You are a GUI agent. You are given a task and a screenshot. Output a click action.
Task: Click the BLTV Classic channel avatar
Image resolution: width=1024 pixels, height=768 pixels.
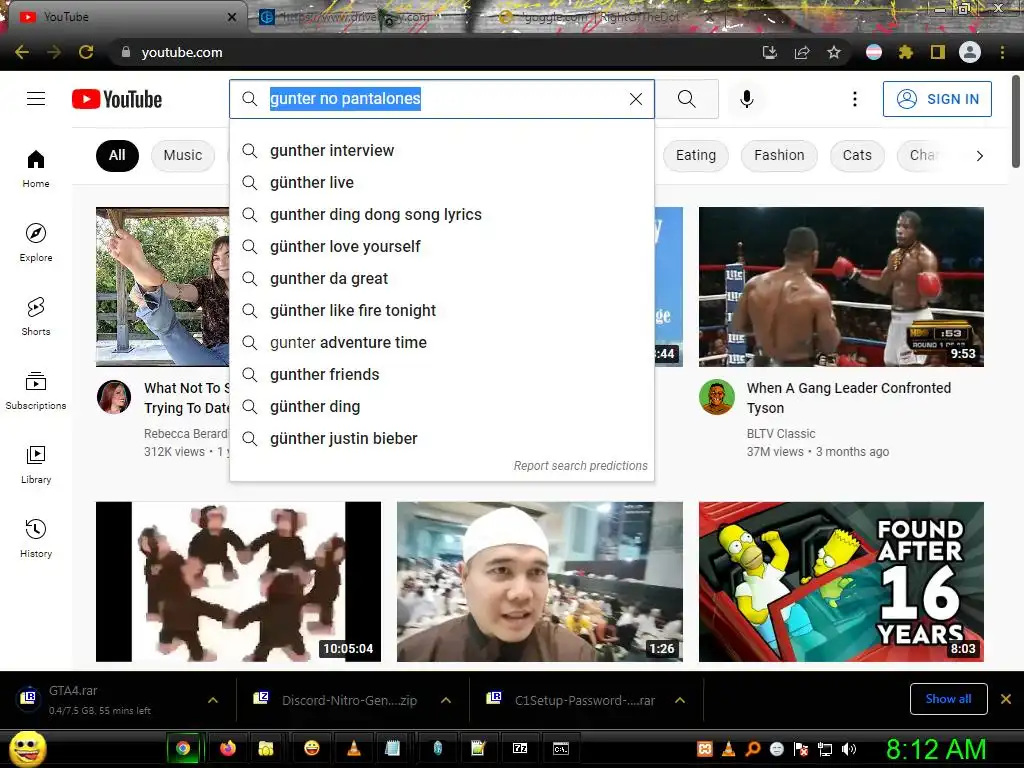716,397
